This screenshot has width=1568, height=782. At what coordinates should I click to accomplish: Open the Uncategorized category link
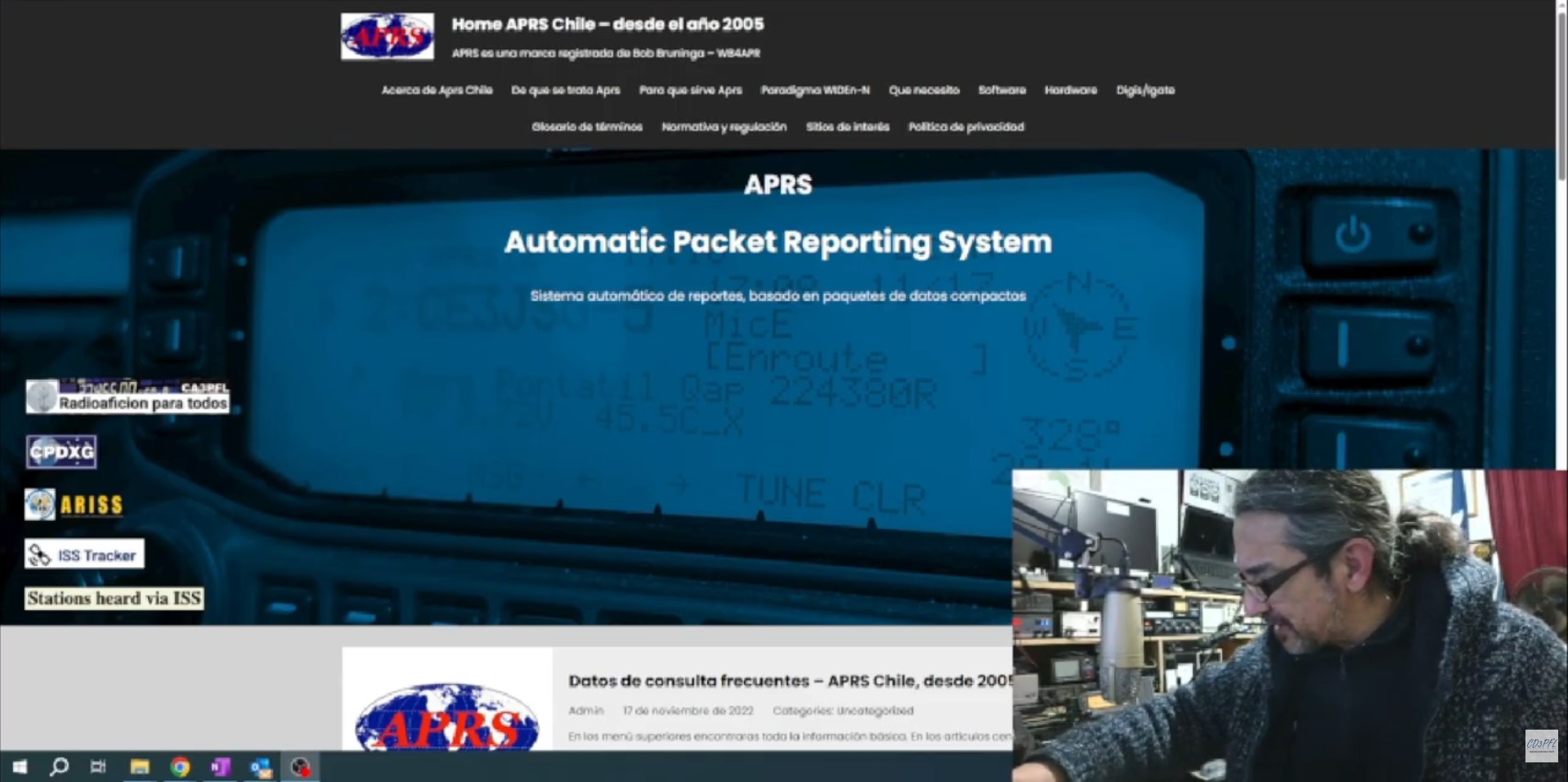875,711
